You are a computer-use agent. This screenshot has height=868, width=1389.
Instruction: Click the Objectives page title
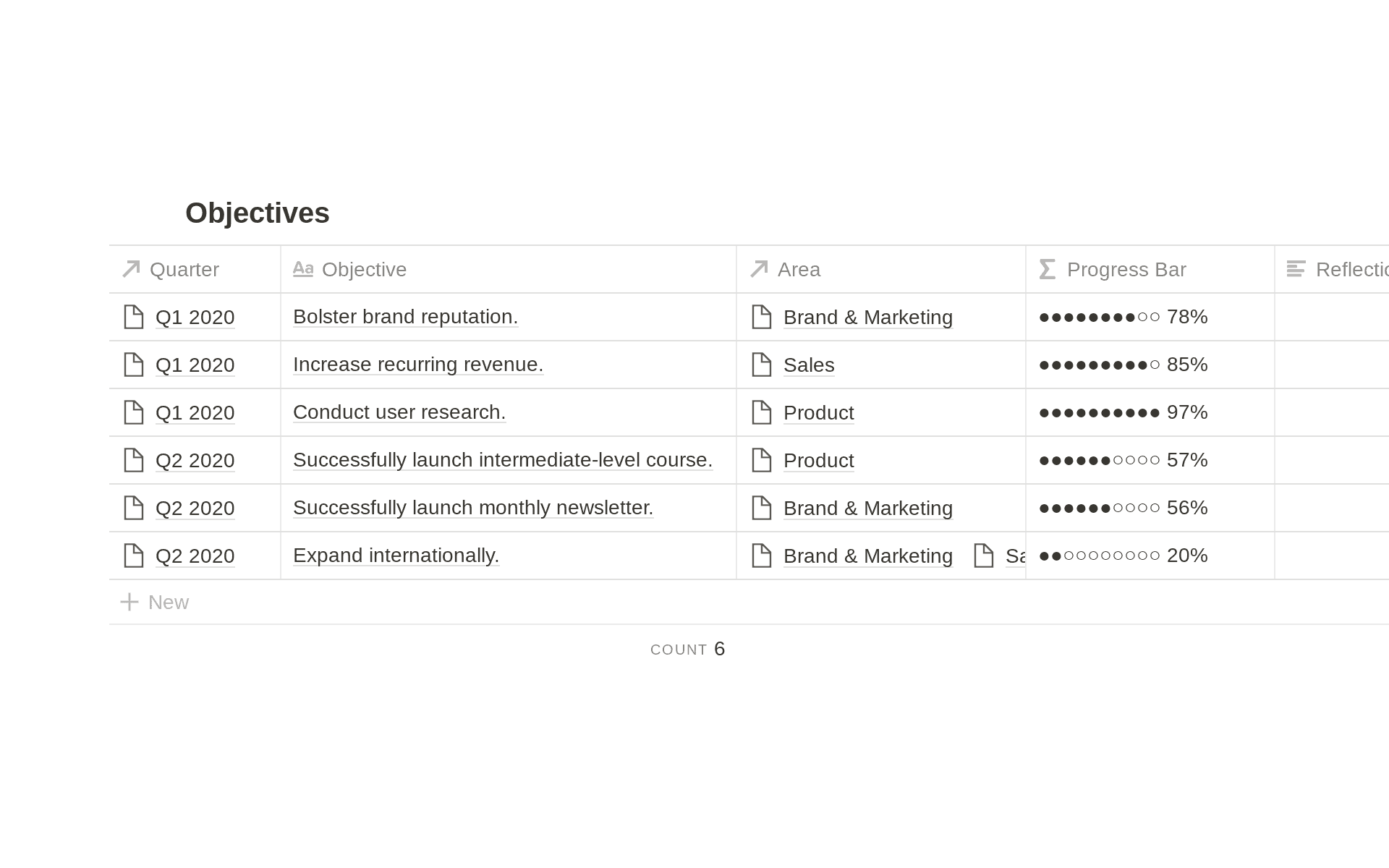(258, 212)
